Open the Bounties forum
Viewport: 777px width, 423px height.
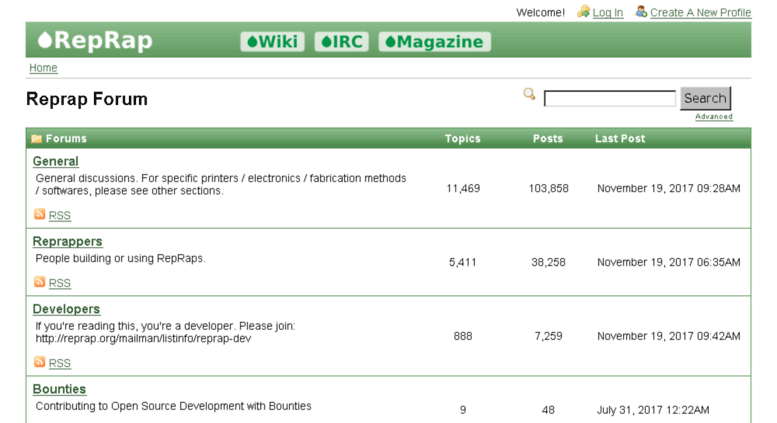pyautogui.click(x=59, y=389)
